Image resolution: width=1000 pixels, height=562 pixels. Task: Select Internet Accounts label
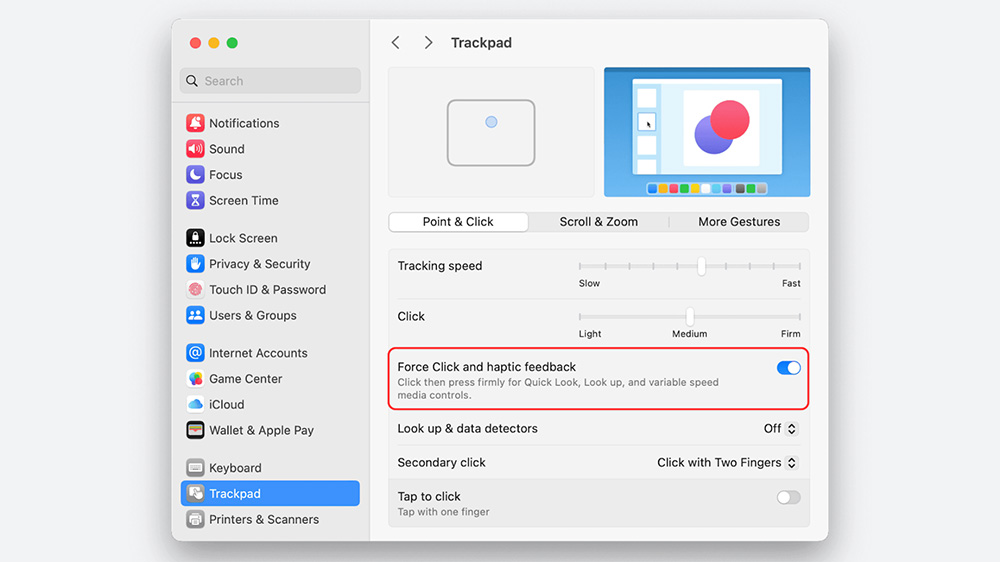pos(258,353)
